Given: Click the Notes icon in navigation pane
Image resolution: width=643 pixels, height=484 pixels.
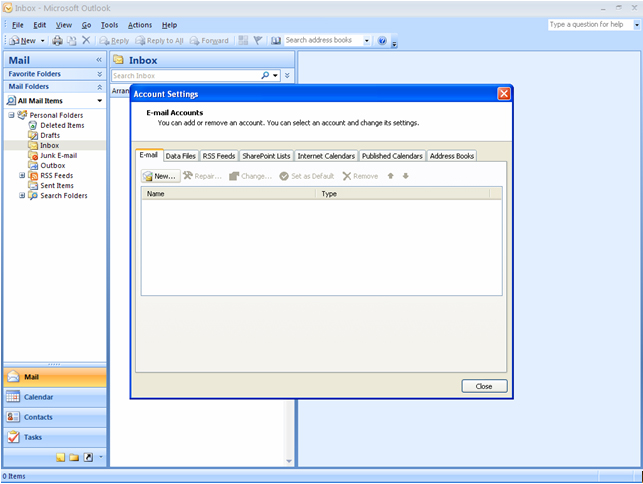Looking at the screenshot, I should click(x=60, y=457).
